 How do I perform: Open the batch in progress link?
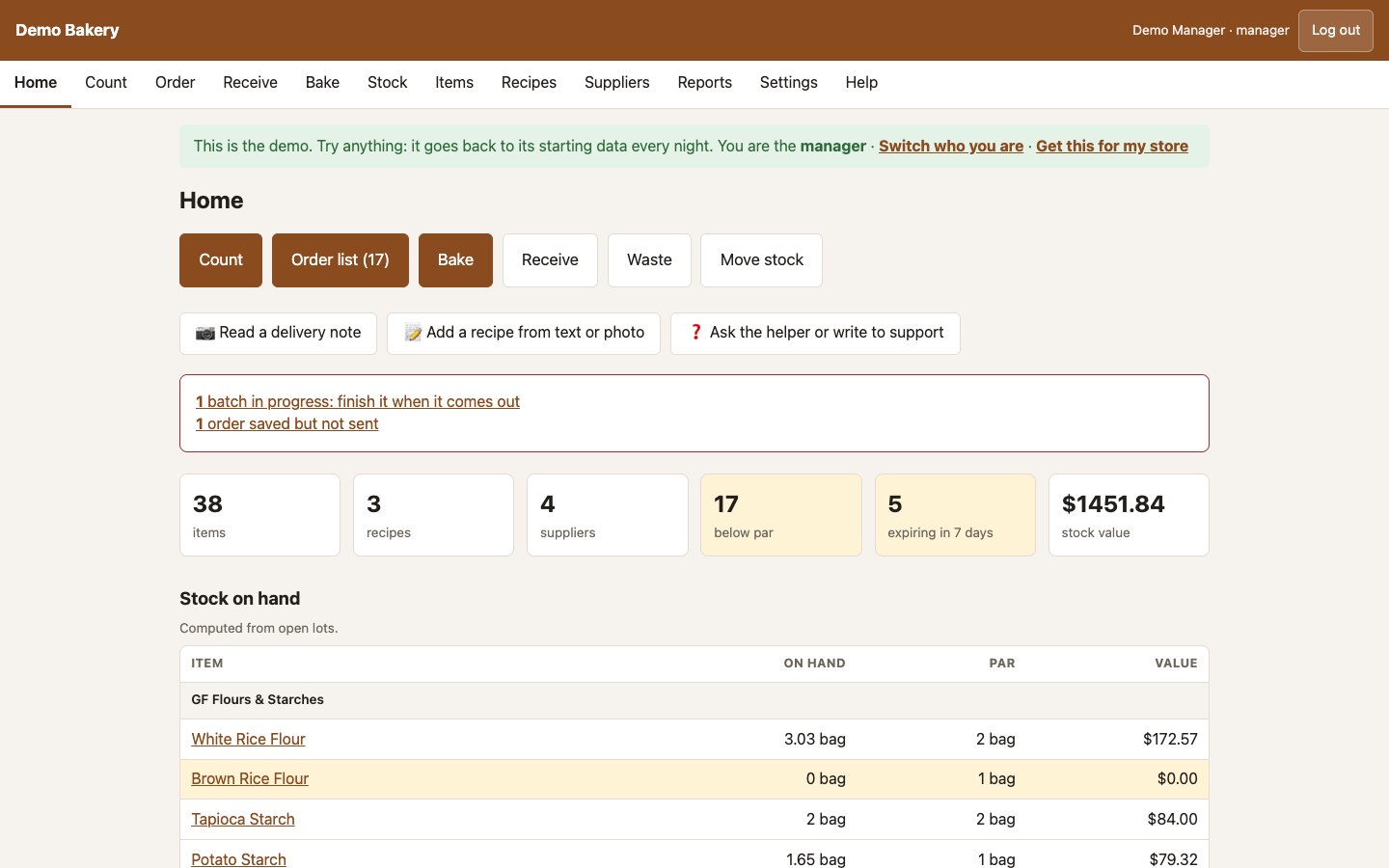point(358,402)
